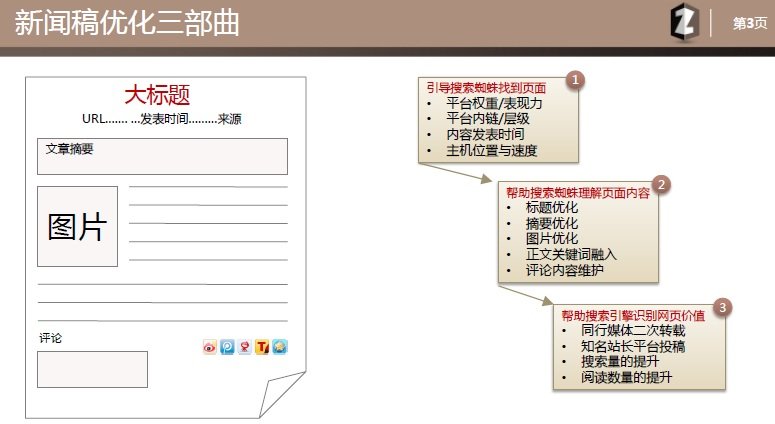Click bullet 主机位置与速度
The height and width of the screenshot is (424, 775).
[492, 150]
